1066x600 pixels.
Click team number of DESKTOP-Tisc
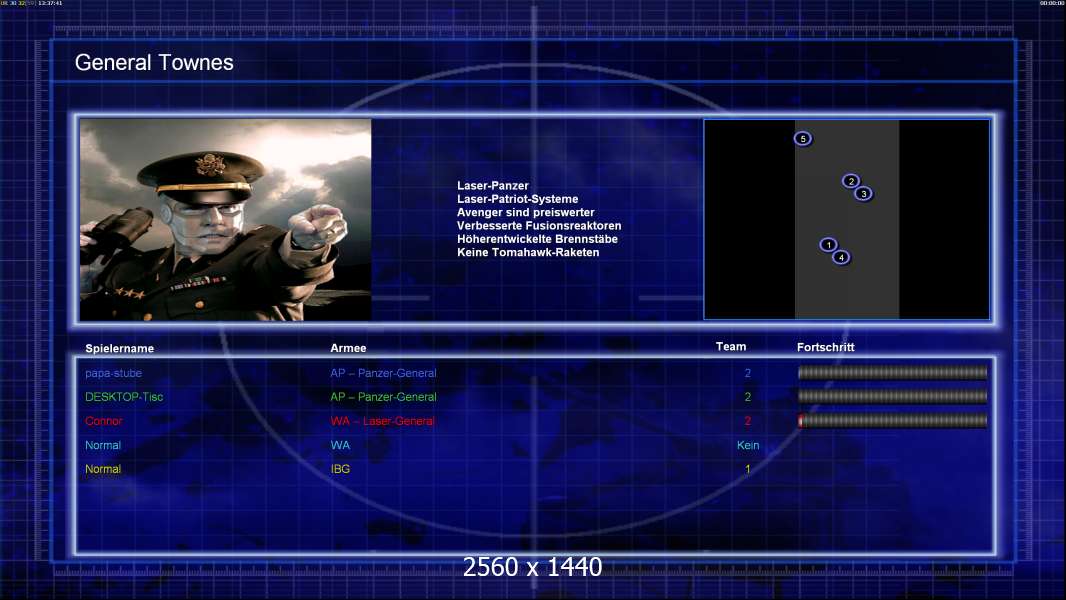tap(748, 397)
